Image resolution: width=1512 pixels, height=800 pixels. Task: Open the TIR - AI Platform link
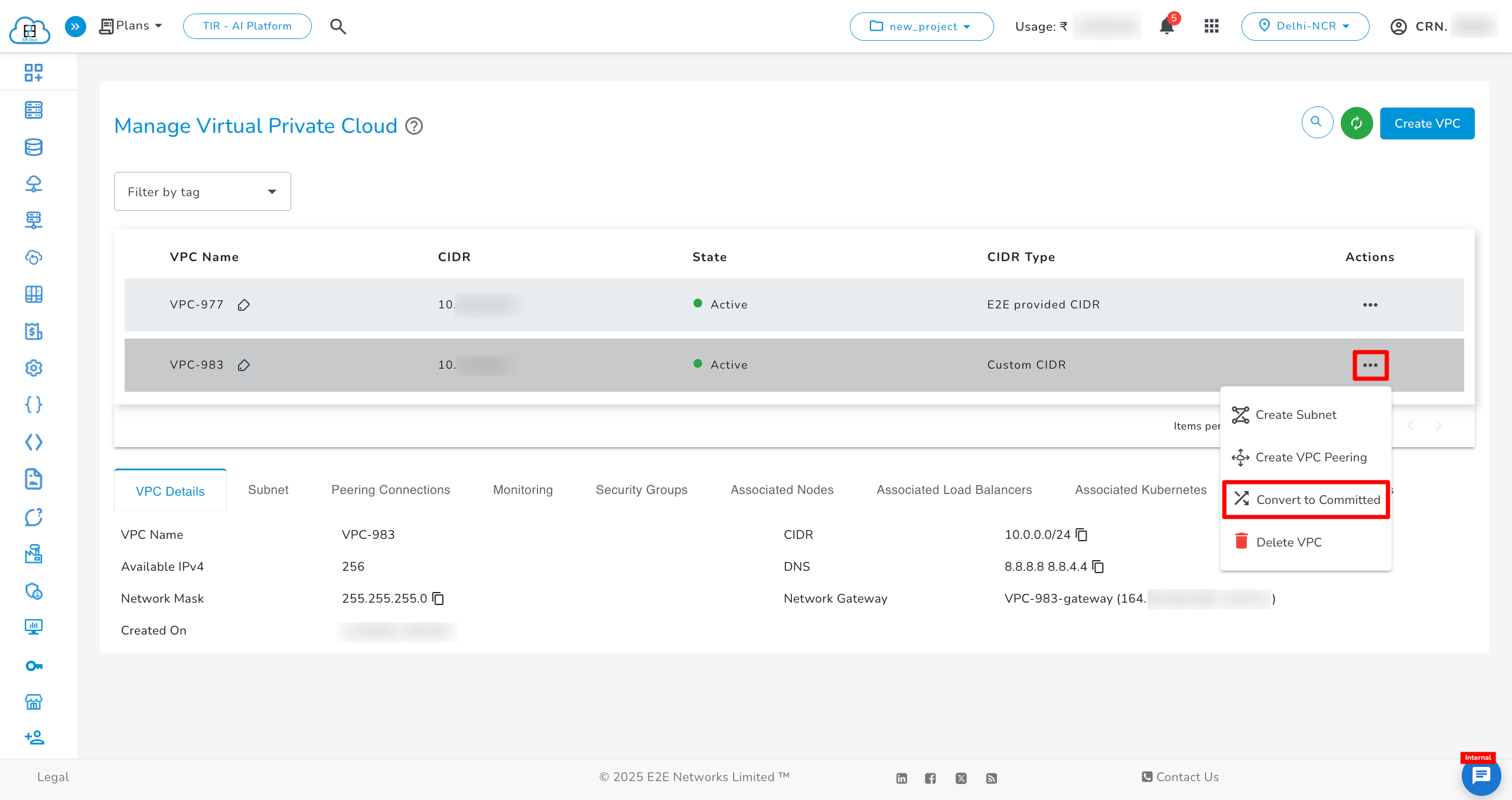coord(247,26)
